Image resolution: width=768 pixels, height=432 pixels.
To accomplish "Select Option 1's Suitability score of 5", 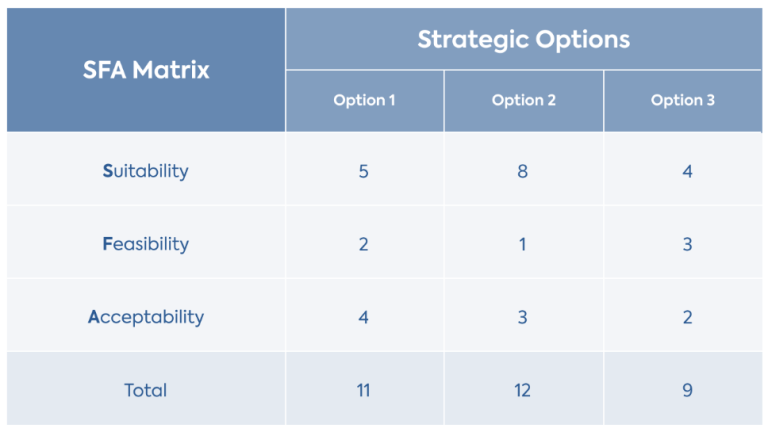I will (x=364, y=171).
